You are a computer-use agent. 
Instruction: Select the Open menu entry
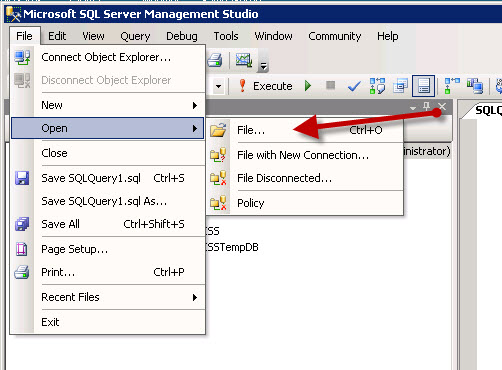tap(107, 128)
